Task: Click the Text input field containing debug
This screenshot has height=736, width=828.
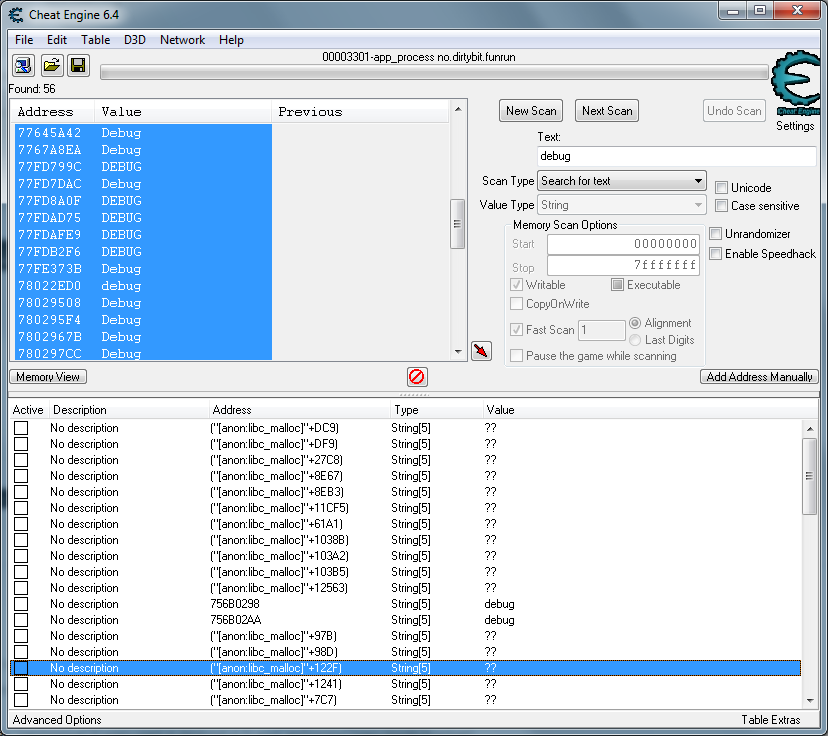Action: (x=676, y=156)
